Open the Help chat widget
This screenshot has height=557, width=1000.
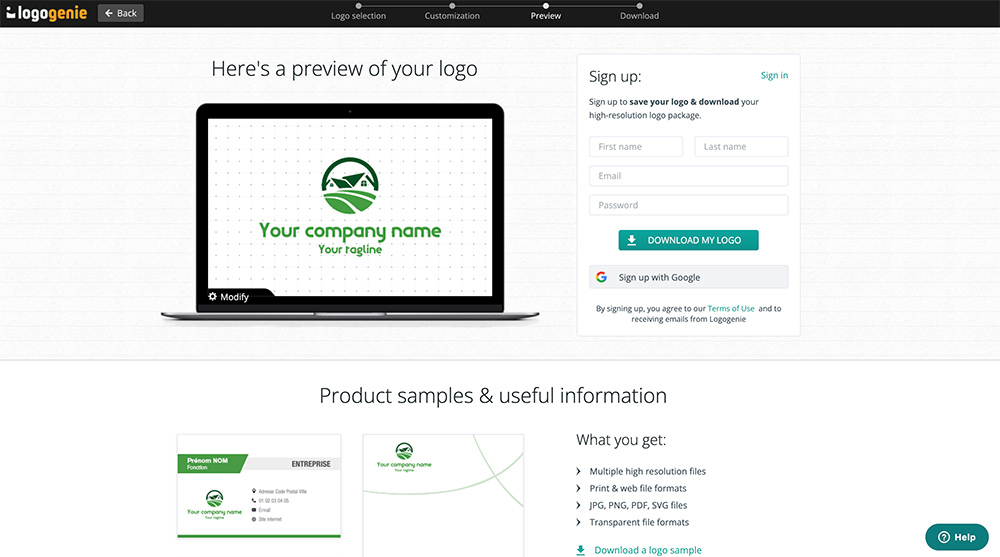(957, 537)
